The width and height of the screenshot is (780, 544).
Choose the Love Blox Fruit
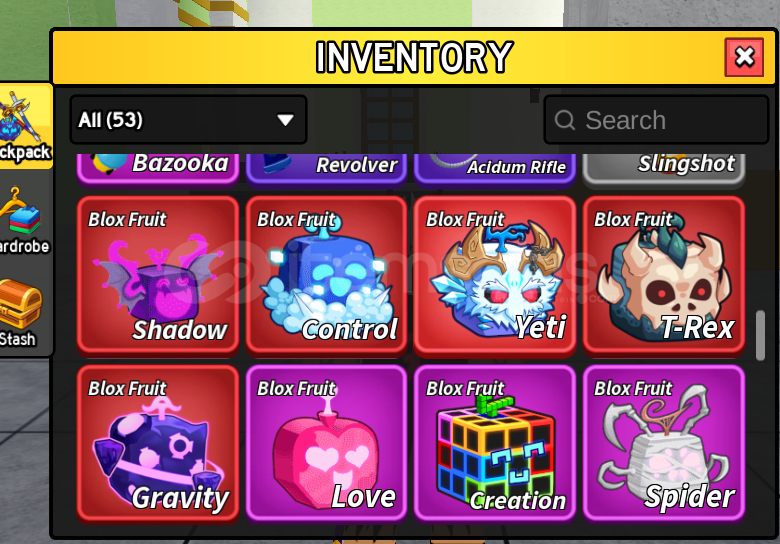pos(326,444)
